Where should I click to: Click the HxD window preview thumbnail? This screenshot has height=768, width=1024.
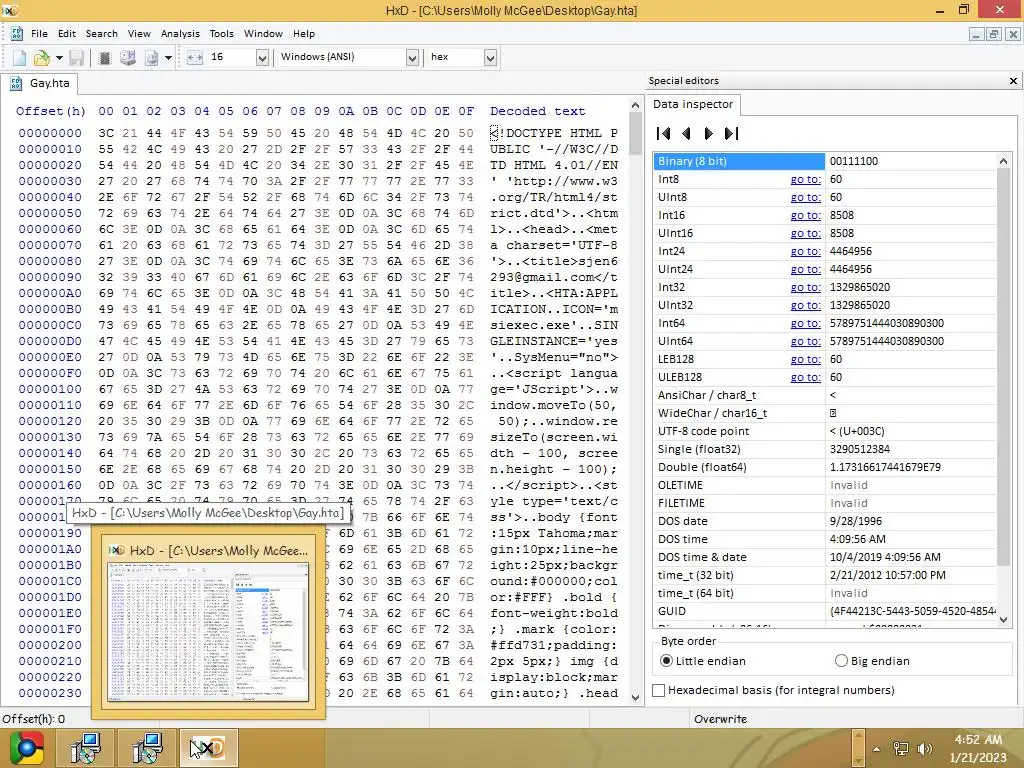coord(208,630)
